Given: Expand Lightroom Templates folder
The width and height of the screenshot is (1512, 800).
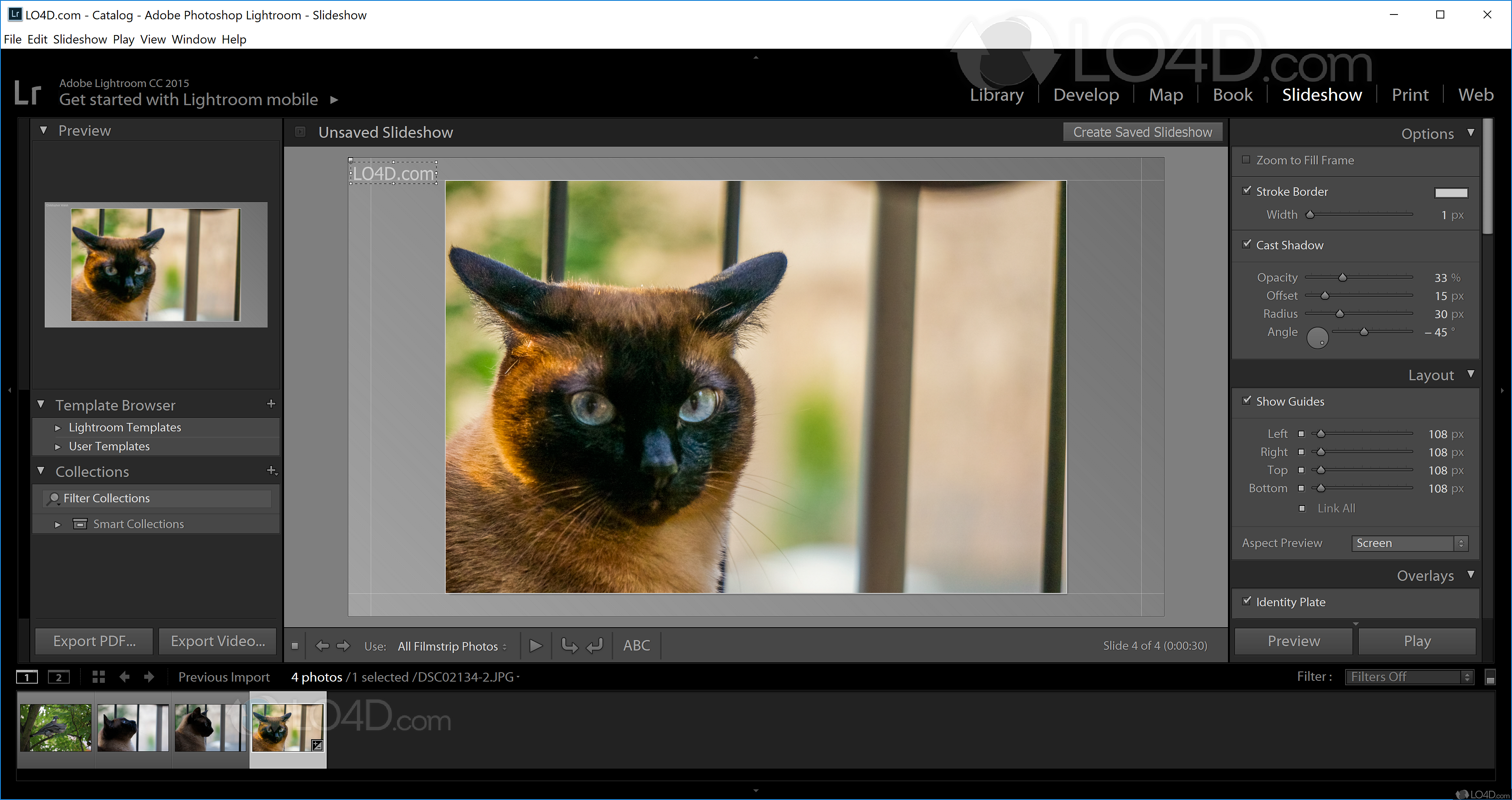Looking at the screenshot, I should (x=58, y=428).
